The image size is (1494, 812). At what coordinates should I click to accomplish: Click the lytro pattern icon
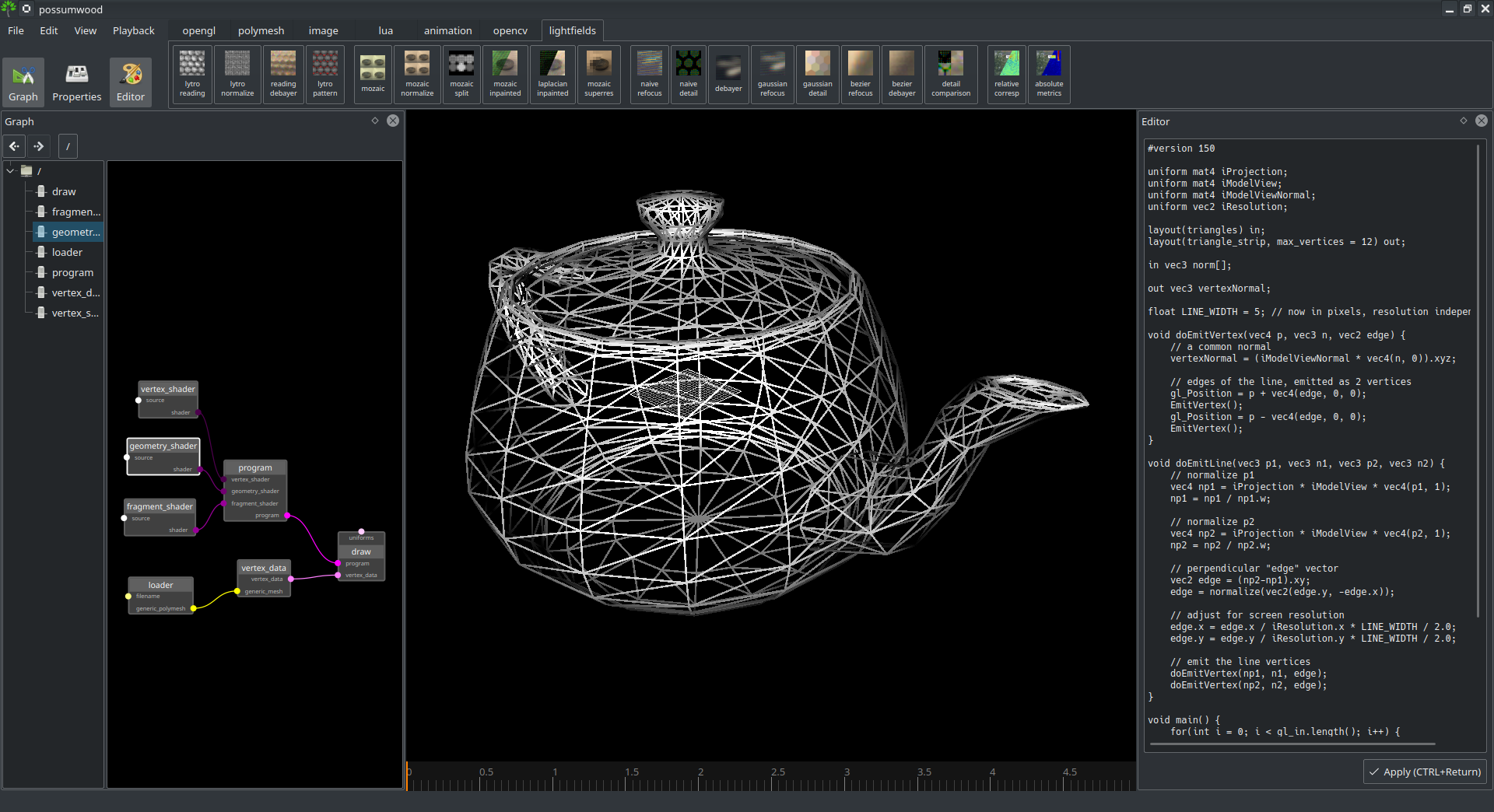325,74
